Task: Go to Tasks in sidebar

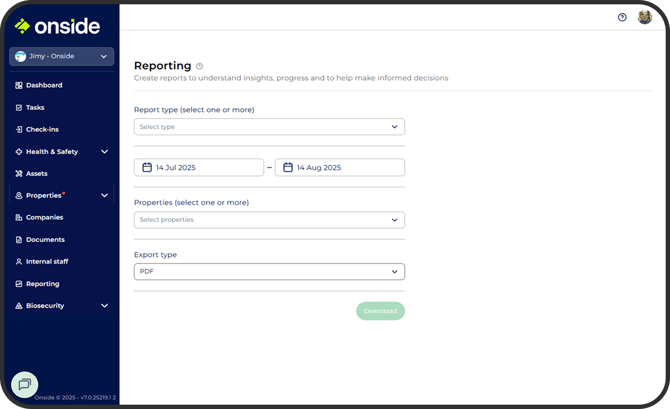Action: [35, 108]
